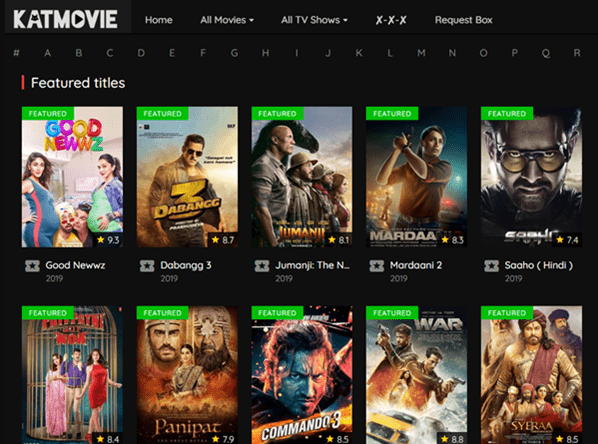Click the 7.4 star rating on Saaho
The width and height of the screenshot is (598, 444).
point(567,240)
